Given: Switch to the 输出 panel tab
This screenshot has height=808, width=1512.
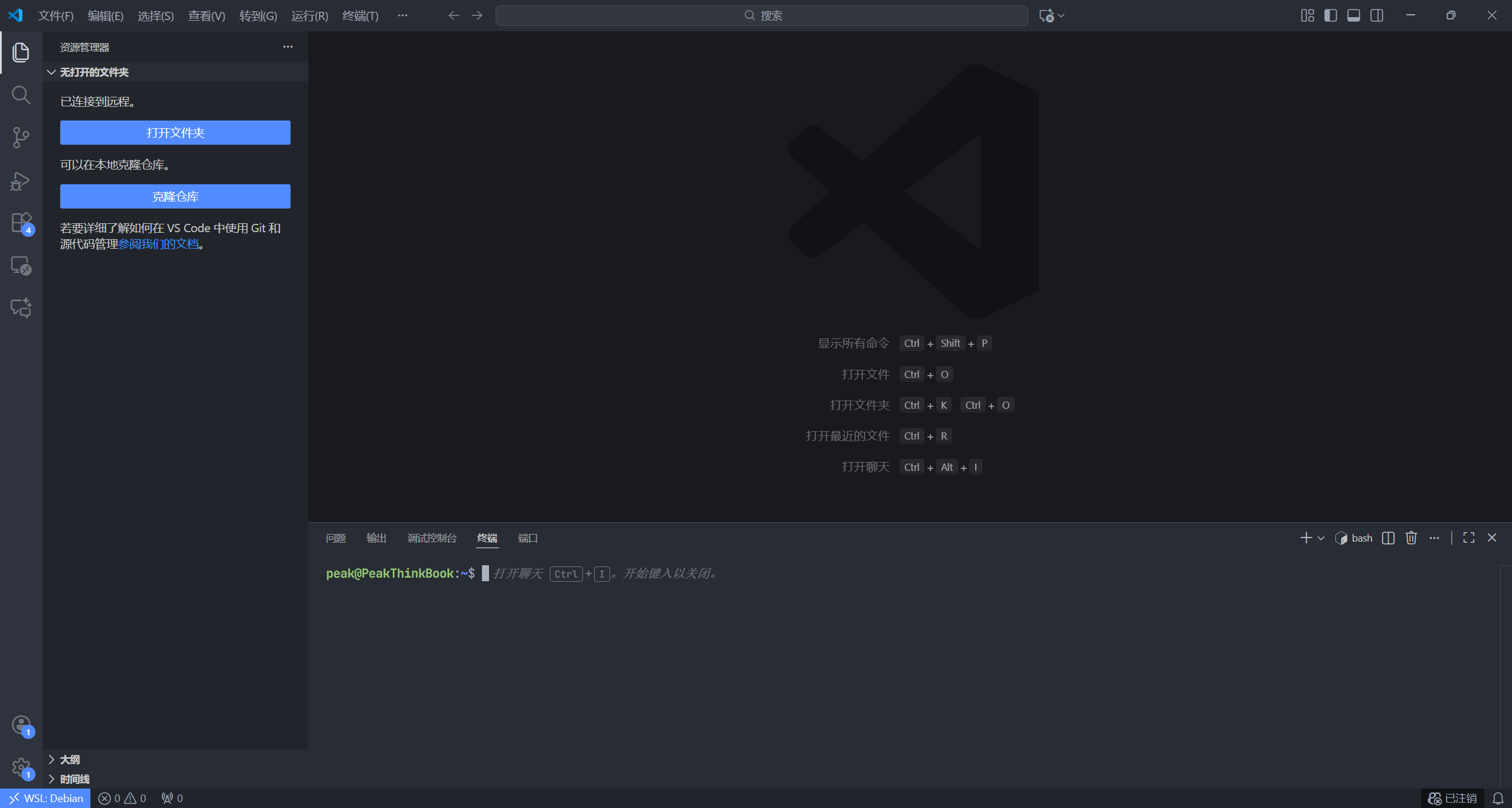Looking at the screenshot, I should click(x=376, y=538).
